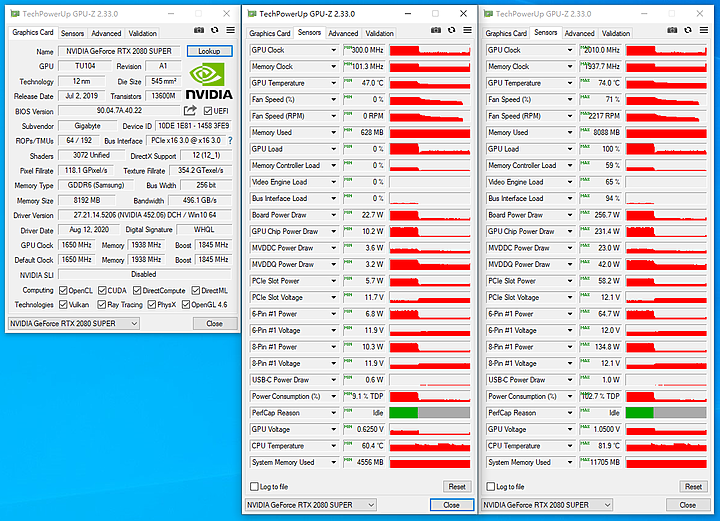720x521 pixels.
Task: Click the NVIDIA logo in Graphics Card tab
Action: tap(209, 81)
